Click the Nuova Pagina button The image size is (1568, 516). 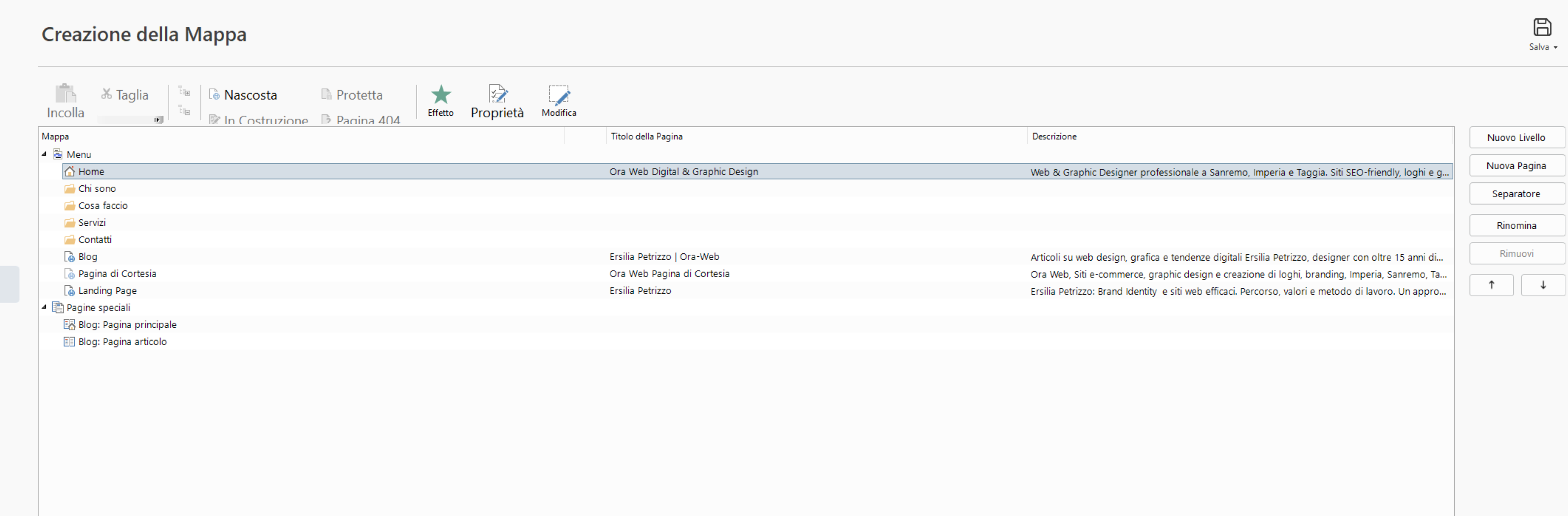pyautogui.click(x=1516, y=166)
